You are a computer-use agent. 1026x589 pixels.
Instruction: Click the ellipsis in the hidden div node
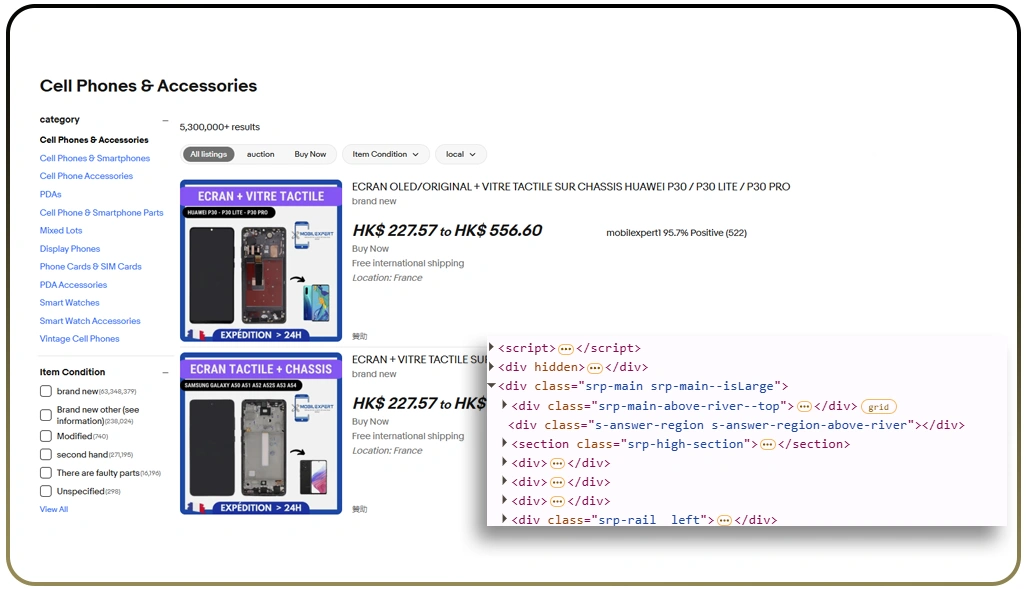(x=594, y=368)
